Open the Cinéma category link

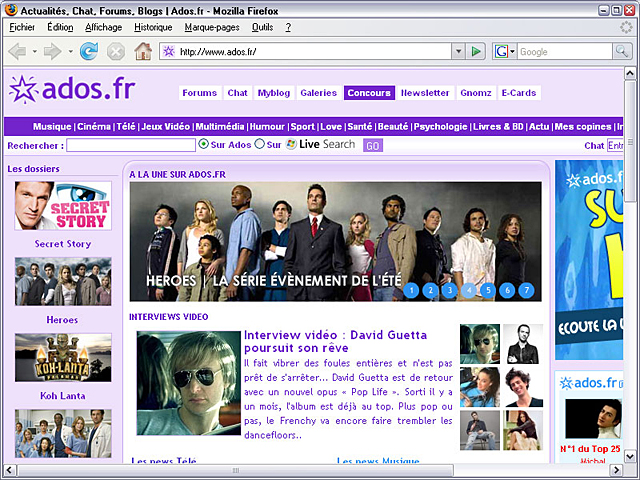click(94, 127)
